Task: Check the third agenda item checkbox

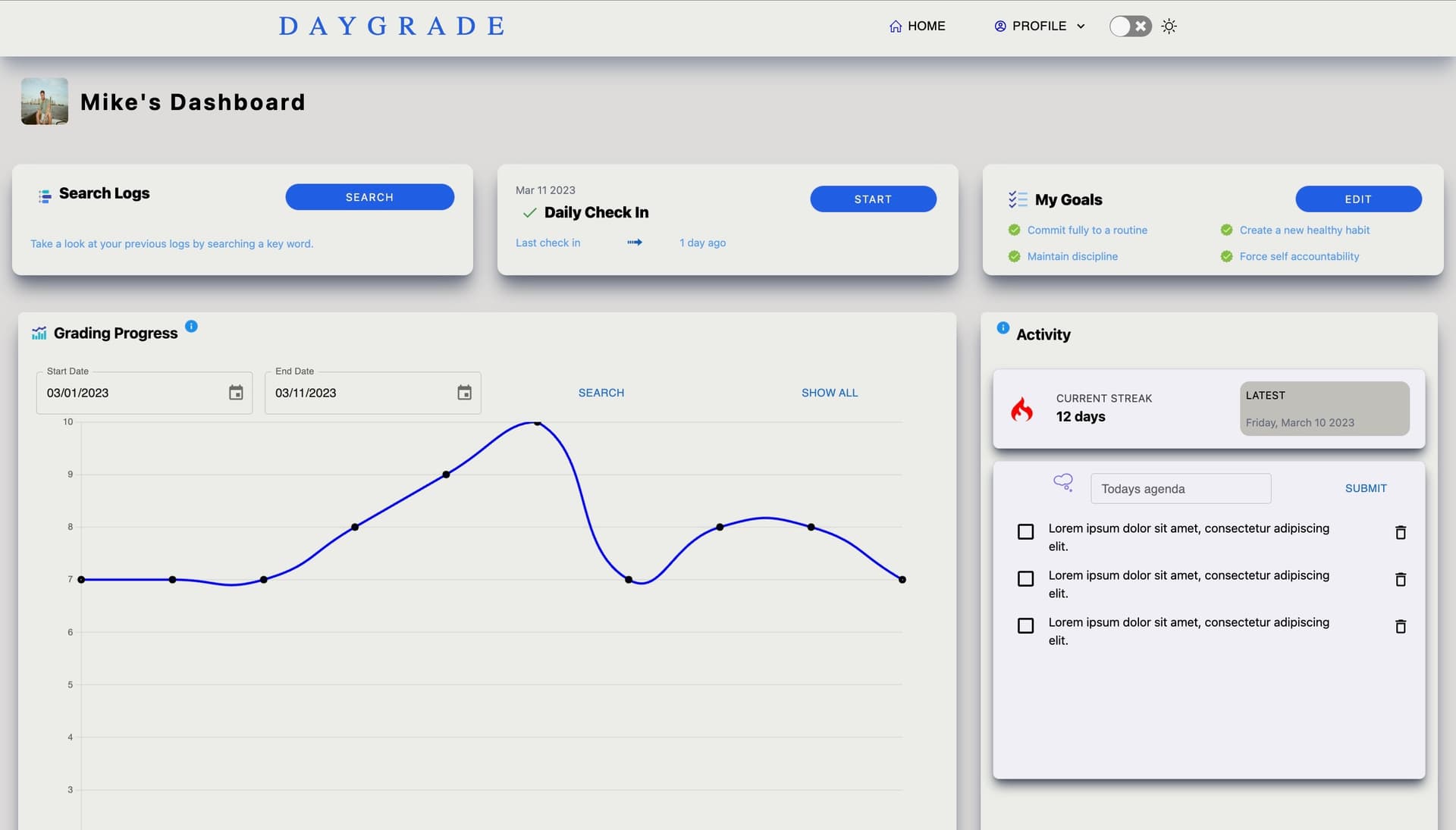Action: [x=1025, y=626]
